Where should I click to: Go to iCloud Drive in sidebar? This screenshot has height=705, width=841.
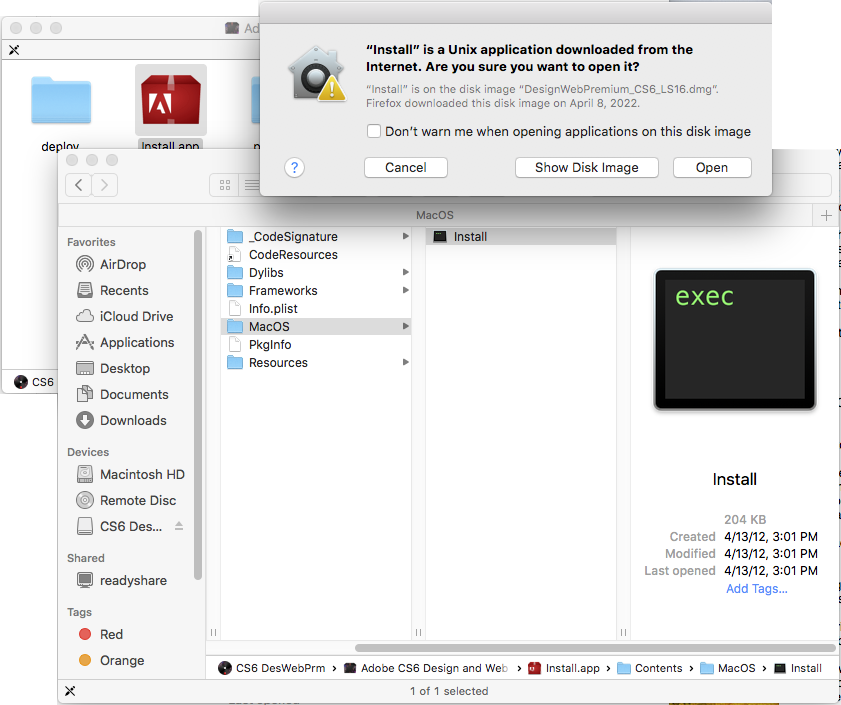[136, 317]
